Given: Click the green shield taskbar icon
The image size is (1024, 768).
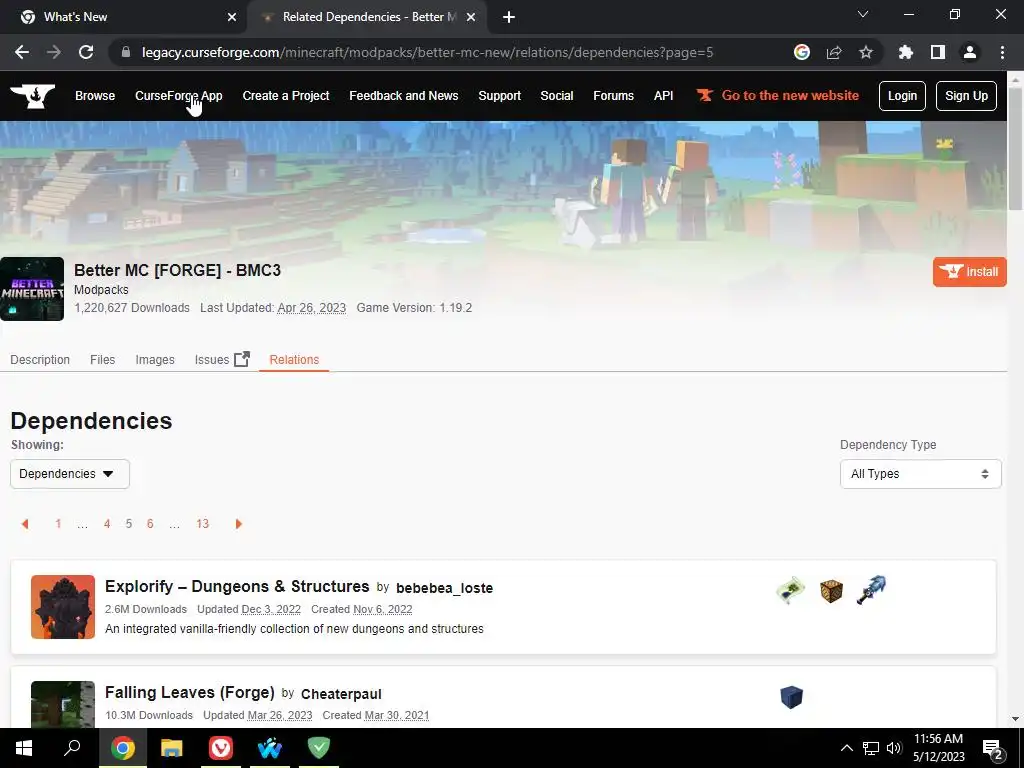Looking at the screenshot, I should [x=319, y=748].
